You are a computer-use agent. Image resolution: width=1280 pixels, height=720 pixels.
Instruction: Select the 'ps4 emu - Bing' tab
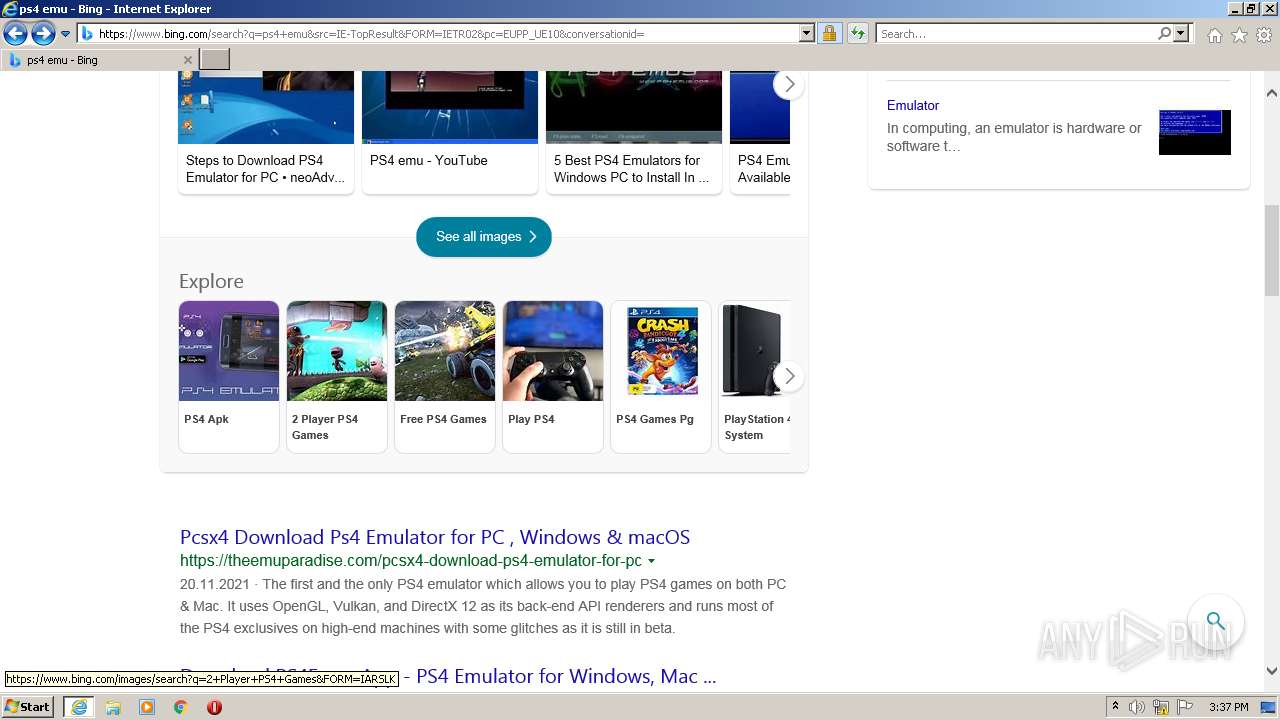[98, 60]
